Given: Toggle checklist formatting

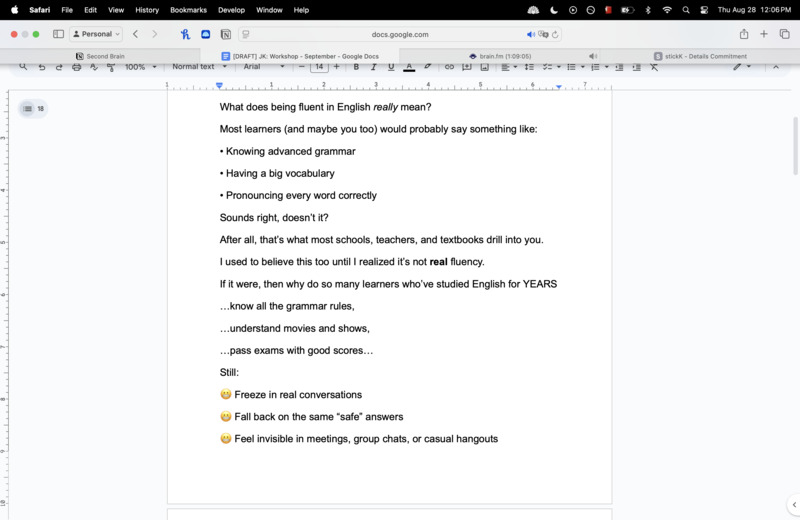Looking at the screenshot, I should [x=547, y=67].
